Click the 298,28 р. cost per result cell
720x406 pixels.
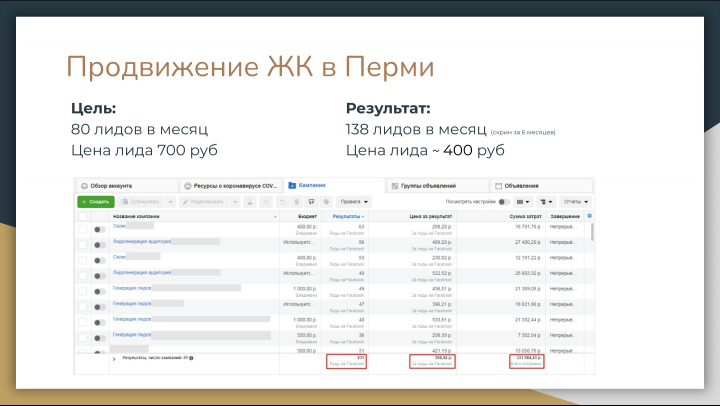coord(442,226)
